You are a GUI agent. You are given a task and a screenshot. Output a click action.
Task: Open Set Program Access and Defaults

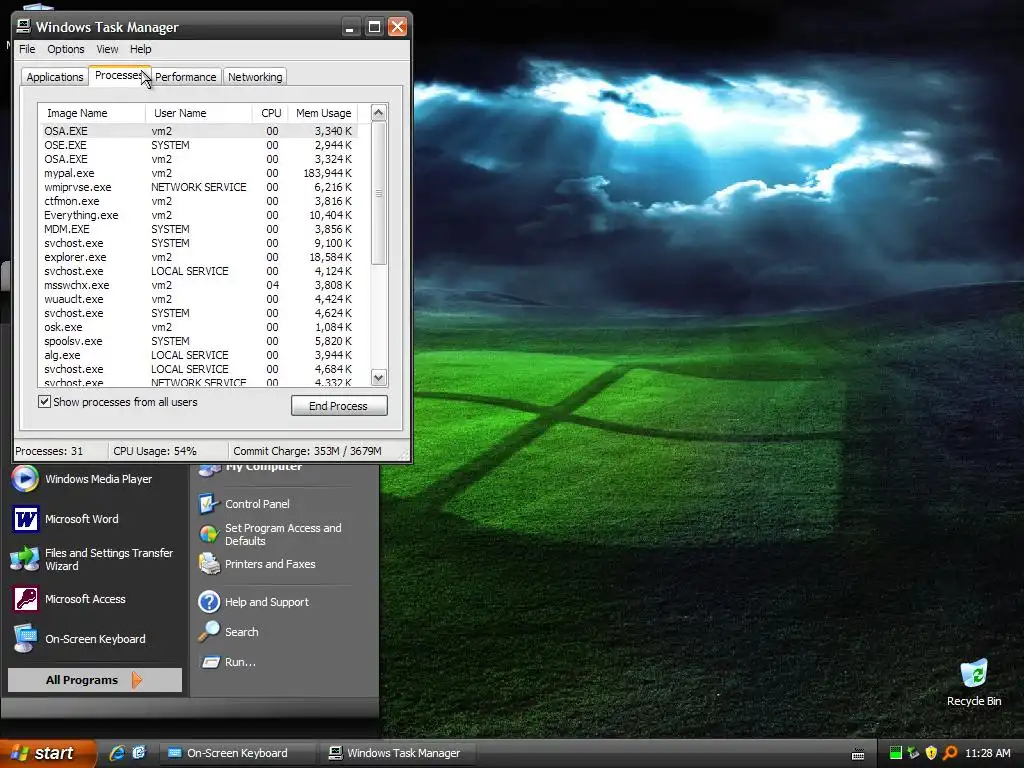click(270, 534)
